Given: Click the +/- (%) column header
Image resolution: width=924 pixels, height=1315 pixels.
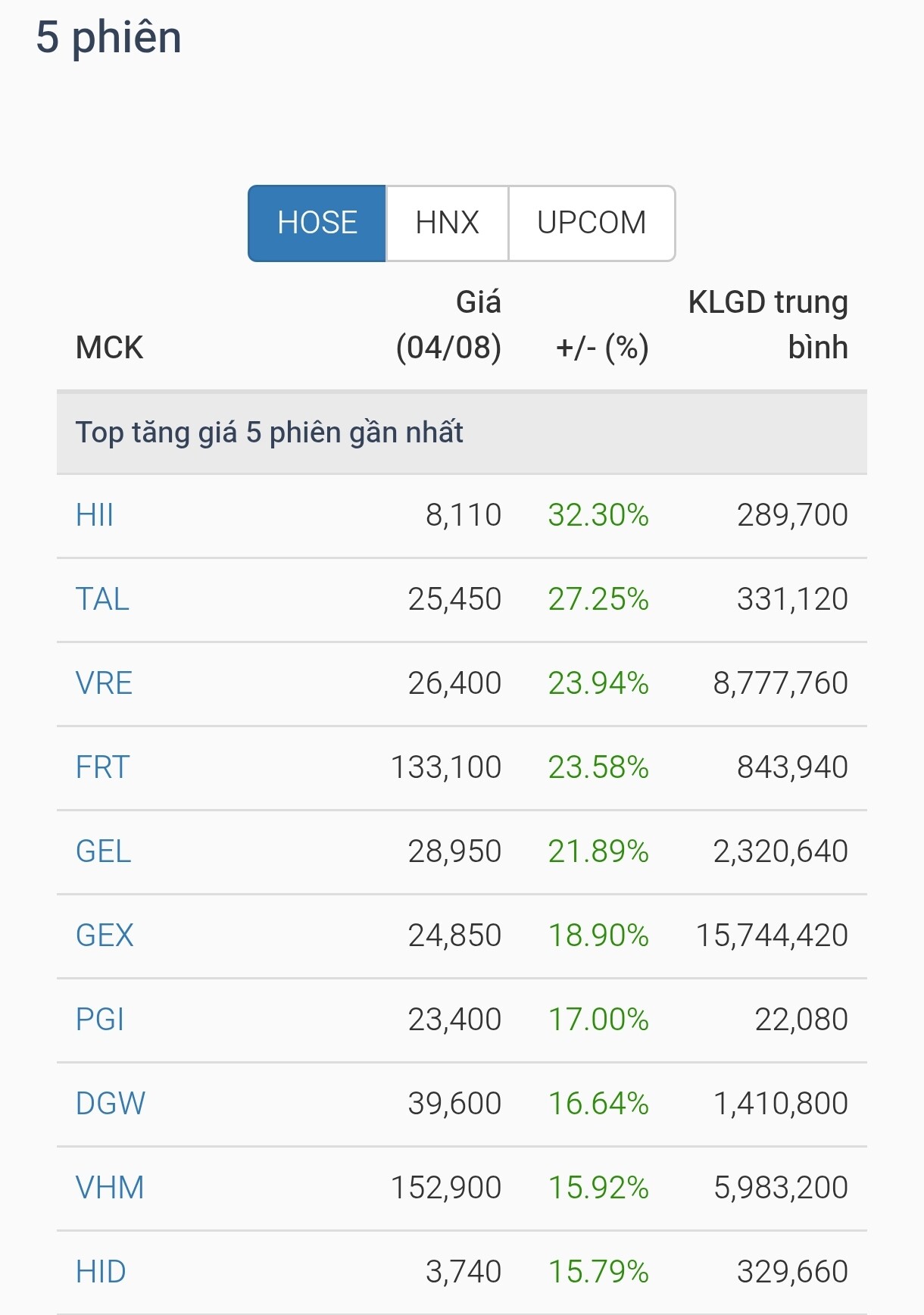Looking at the screenshot, I should [602, 348].
